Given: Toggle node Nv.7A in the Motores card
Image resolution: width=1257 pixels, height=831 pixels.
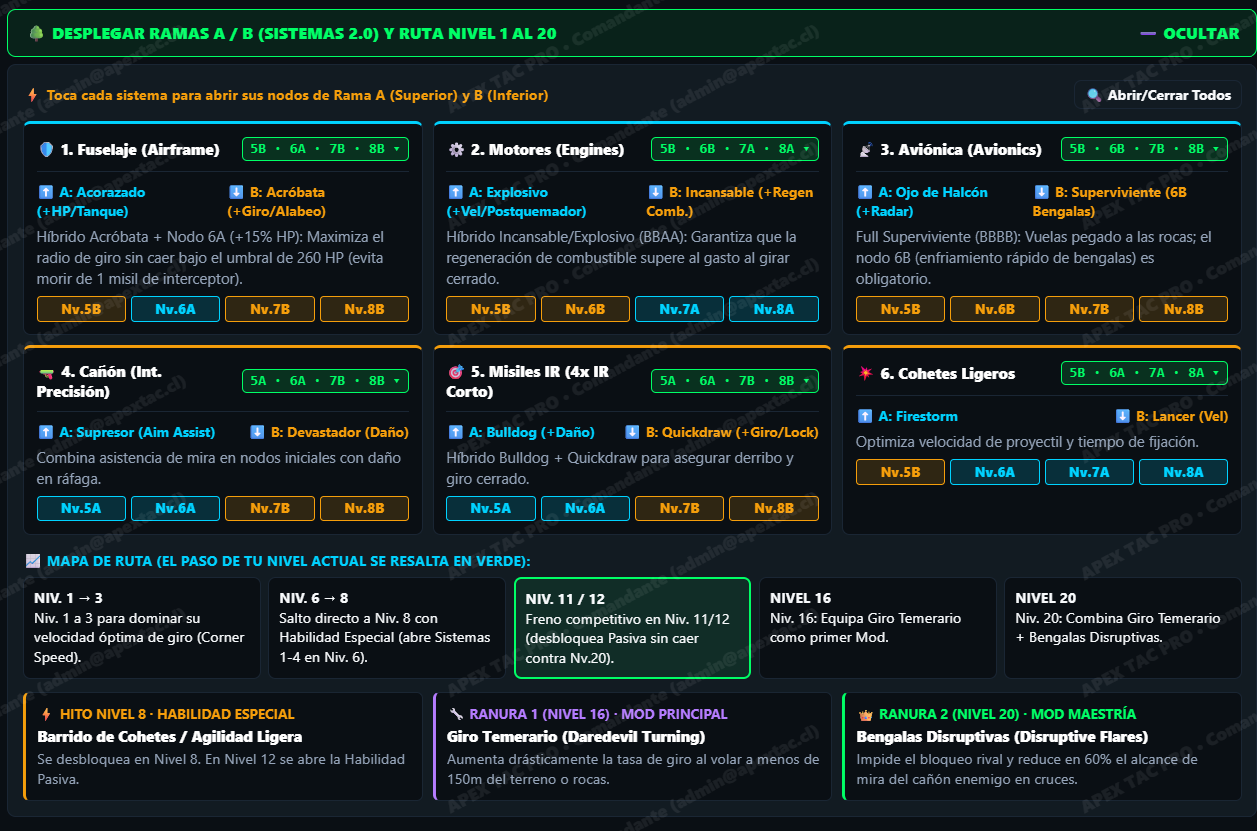Looking at the screenshot, I should tap(679, 309).
